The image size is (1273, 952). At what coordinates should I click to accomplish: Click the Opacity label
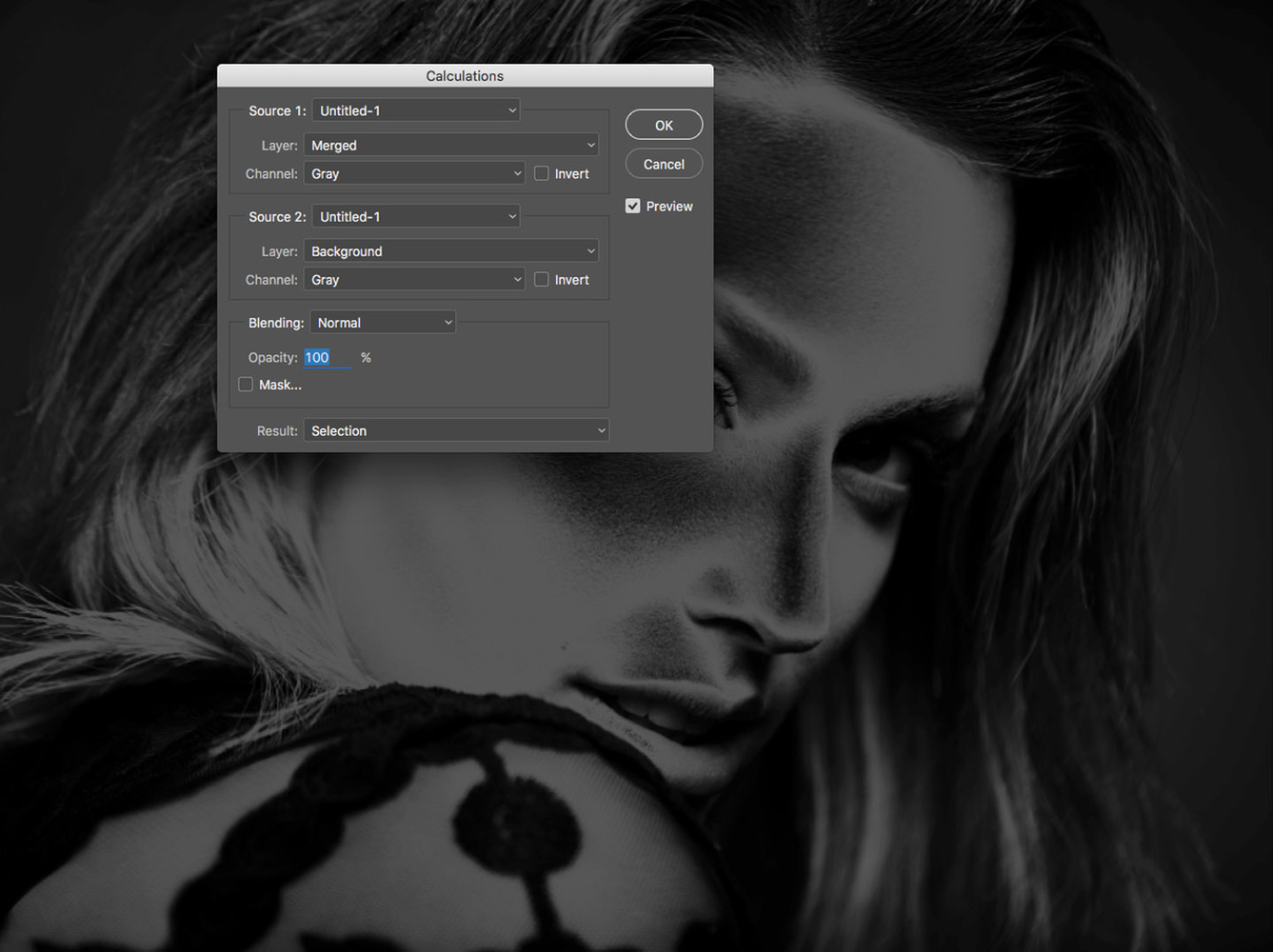click(273, 357)
